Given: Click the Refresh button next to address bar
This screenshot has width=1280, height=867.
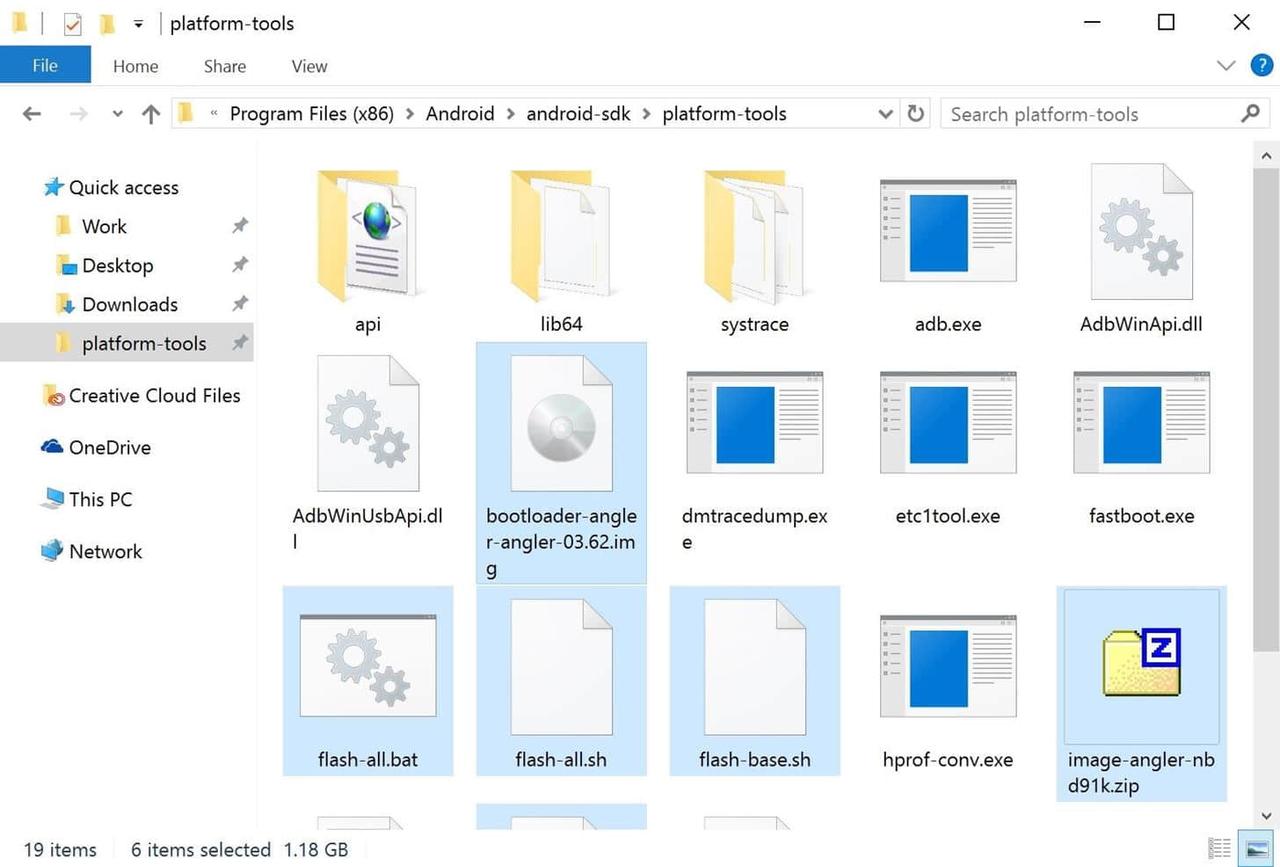Looking at the screenshot, I should [915, 114].
